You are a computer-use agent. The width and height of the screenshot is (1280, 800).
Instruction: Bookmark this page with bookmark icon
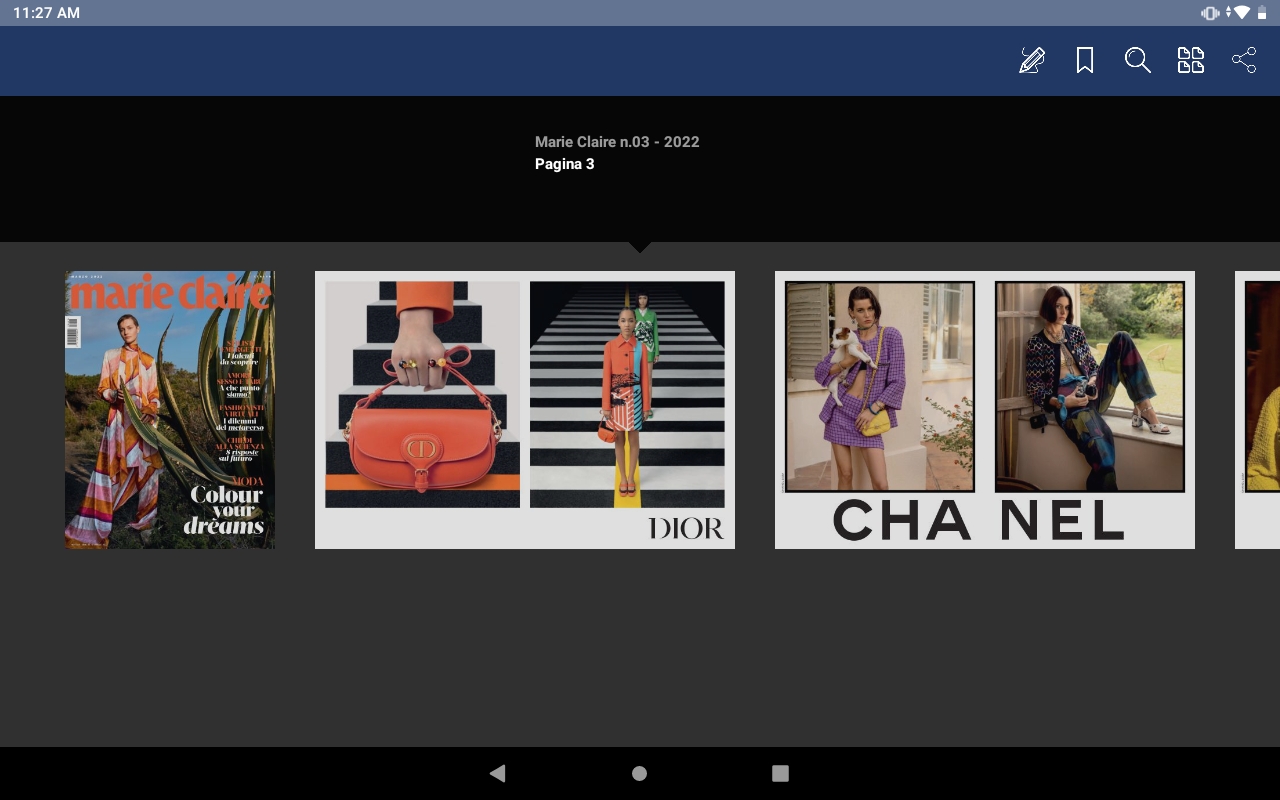[x=1085, y=61]
